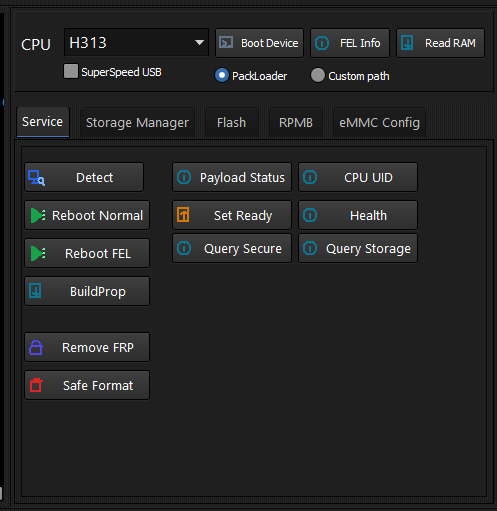497x511 pixels.
Task: Open the CPU model dropdown showing H313
Action: 136,42
